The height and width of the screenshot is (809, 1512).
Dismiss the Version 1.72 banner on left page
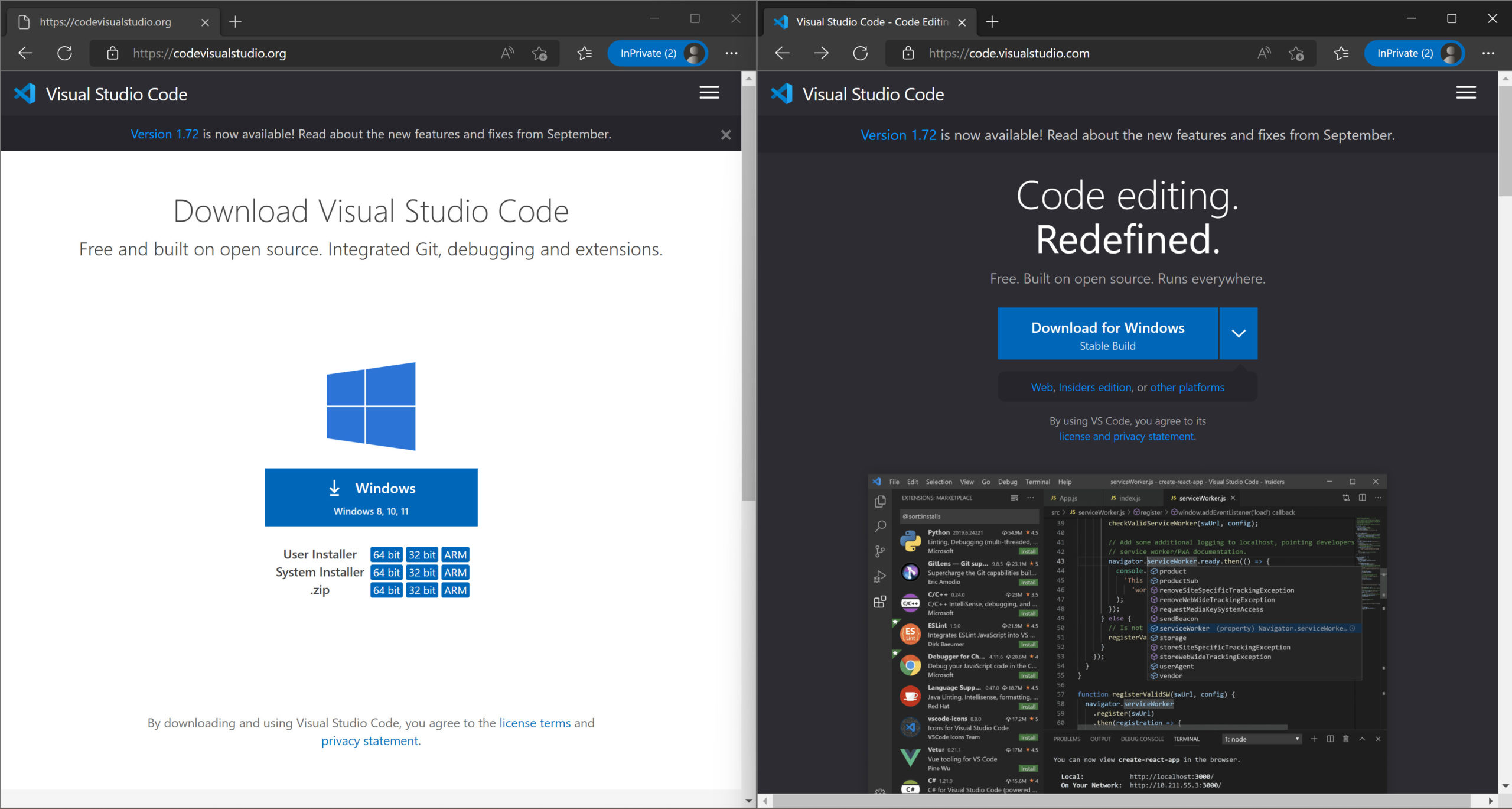[726, 135]
